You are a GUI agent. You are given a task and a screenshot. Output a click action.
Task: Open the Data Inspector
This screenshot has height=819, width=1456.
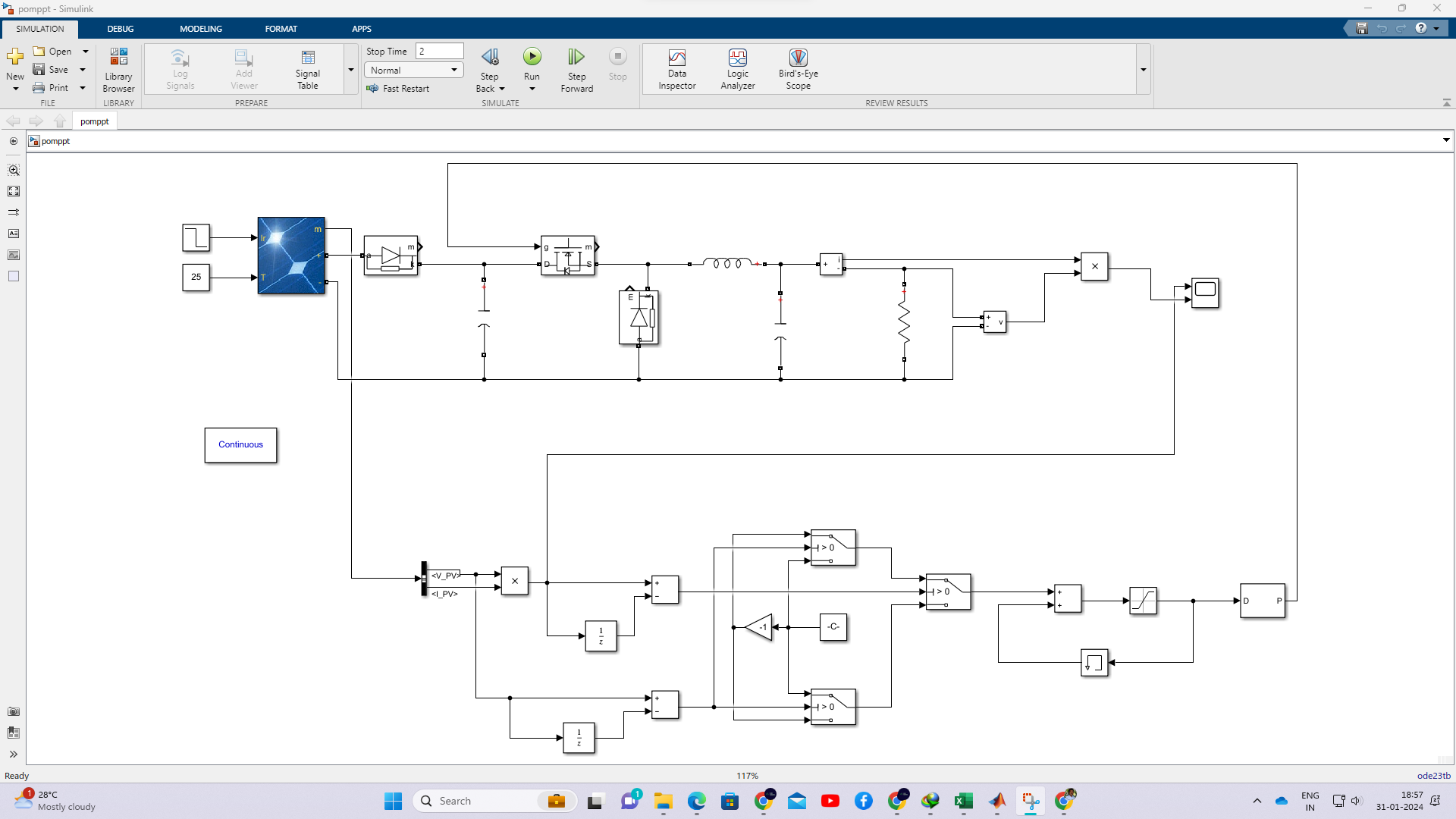click(676, 68)
